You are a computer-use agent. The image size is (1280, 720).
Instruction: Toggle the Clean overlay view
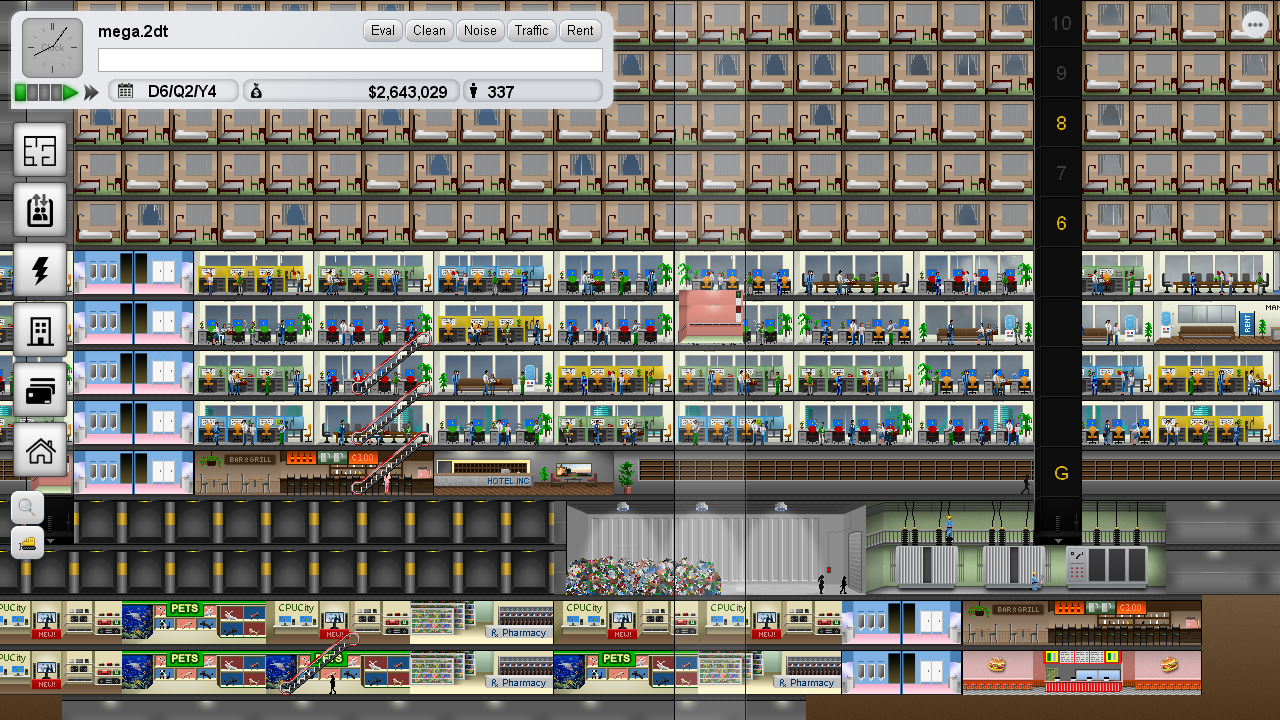point(429,31)
